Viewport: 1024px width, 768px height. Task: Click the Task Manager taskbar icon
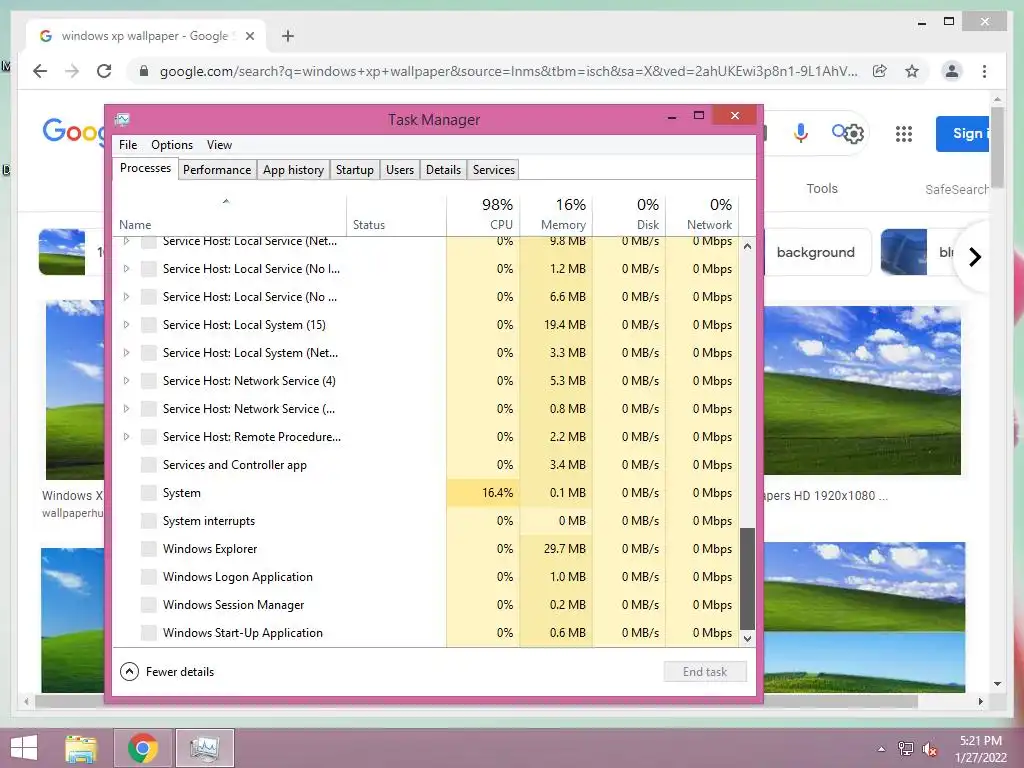204,748
